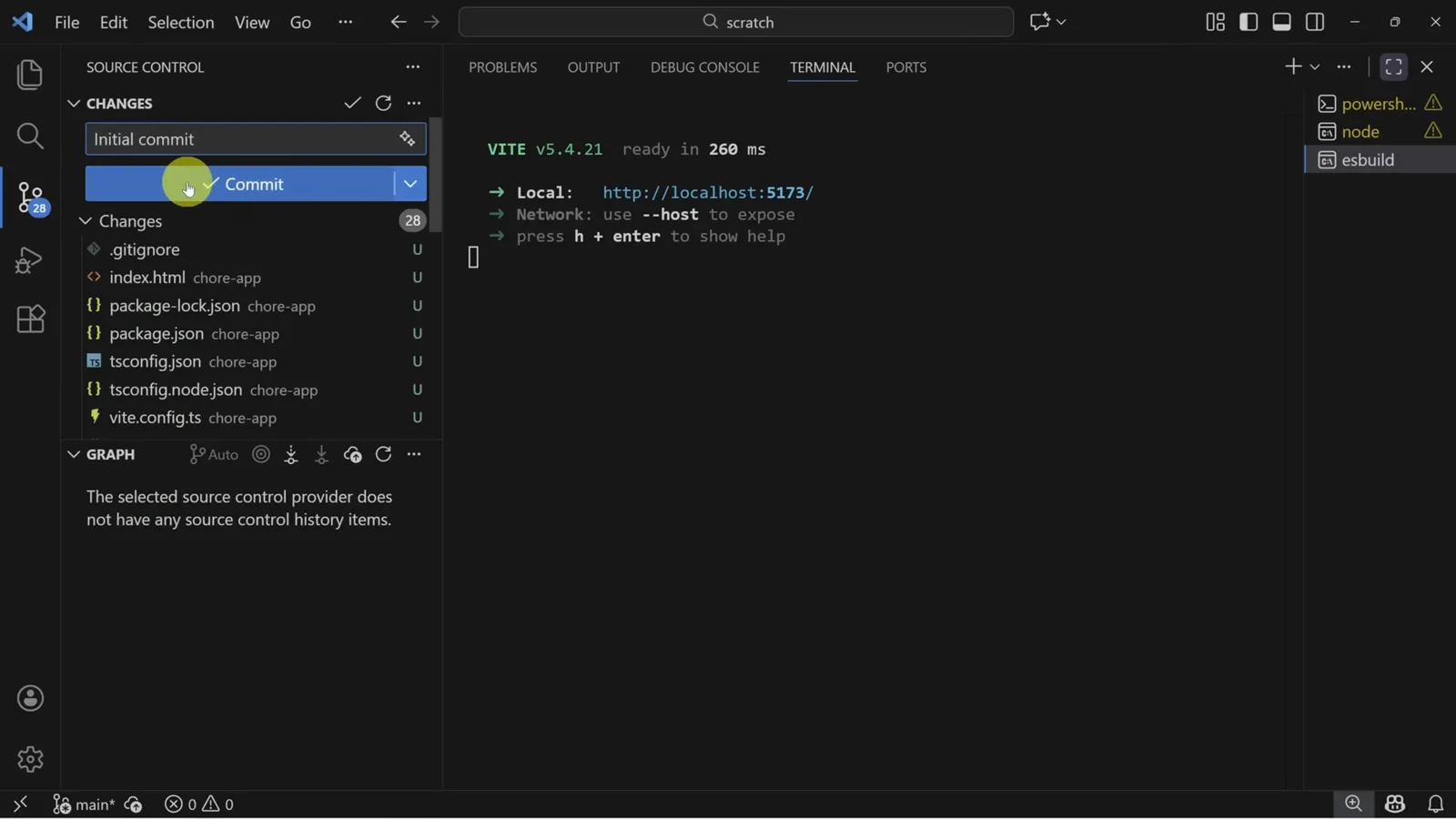Click the checkmark commit icon in CHANGES header
The image size is (1456, 819).
click(352, 103)
